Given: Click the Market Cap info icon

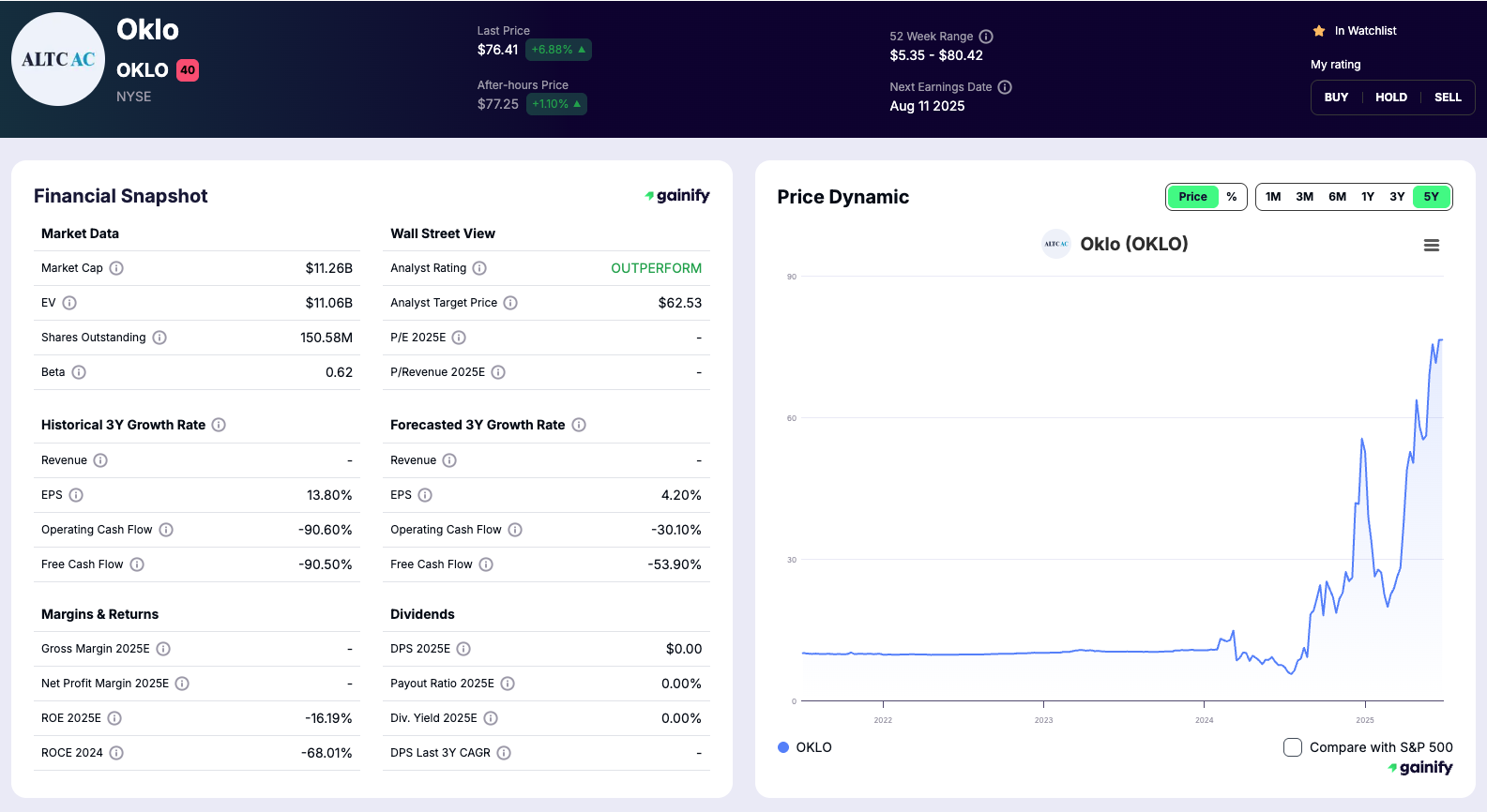Looking at the screenshot, I should click(116, 268).
